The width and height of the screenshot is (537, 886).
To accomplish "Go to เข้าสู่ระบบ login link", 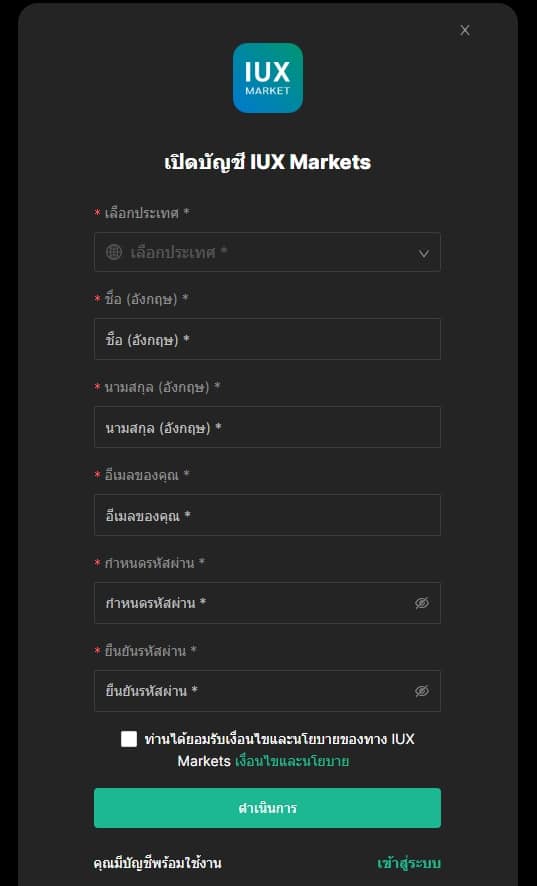I will (x=409, y=863).
